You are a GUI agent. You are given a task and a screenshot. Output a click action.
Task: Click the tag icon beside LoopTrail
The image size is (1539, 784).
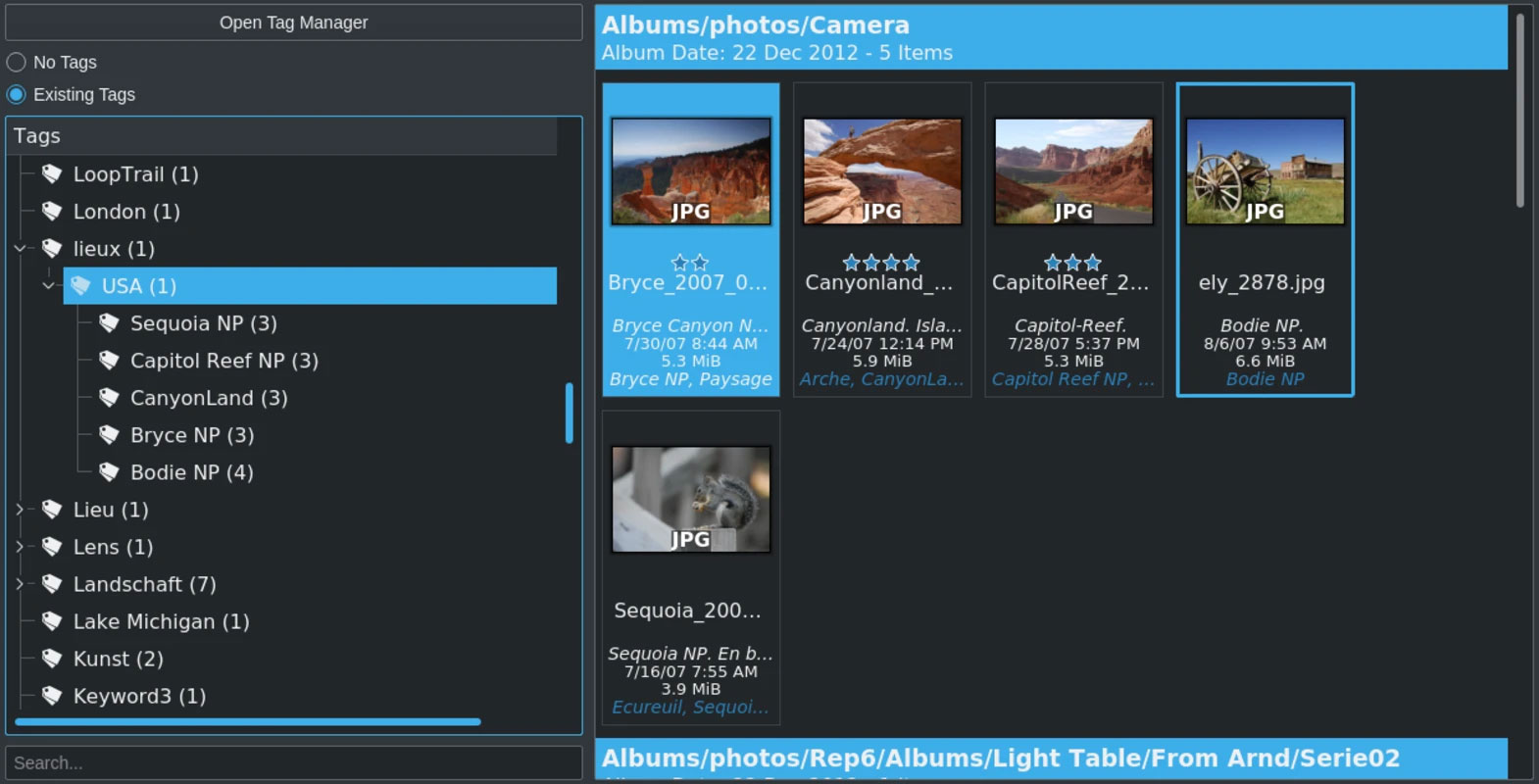coord(52,174)
